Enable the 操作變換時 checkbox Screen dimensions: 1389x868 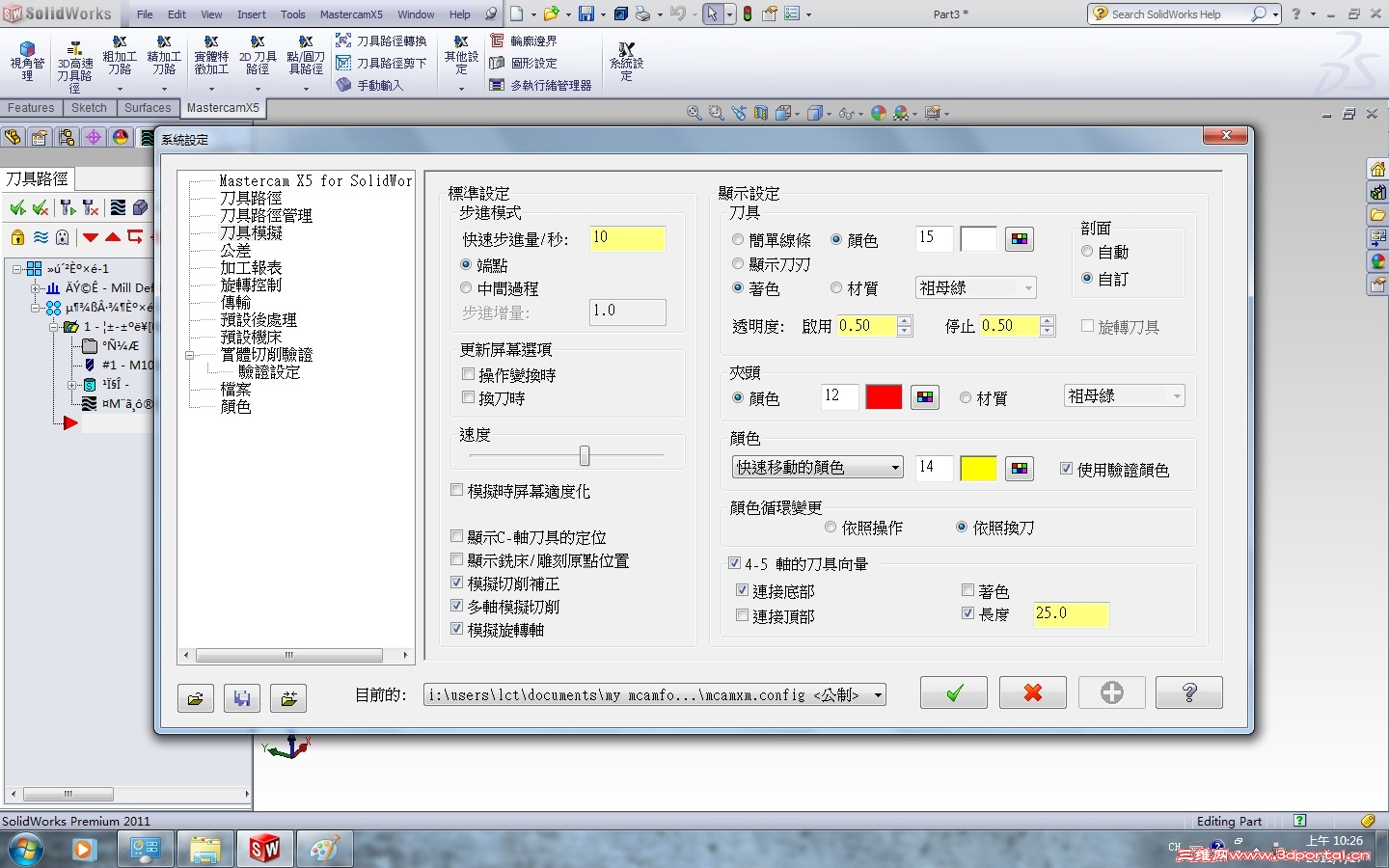468,374
